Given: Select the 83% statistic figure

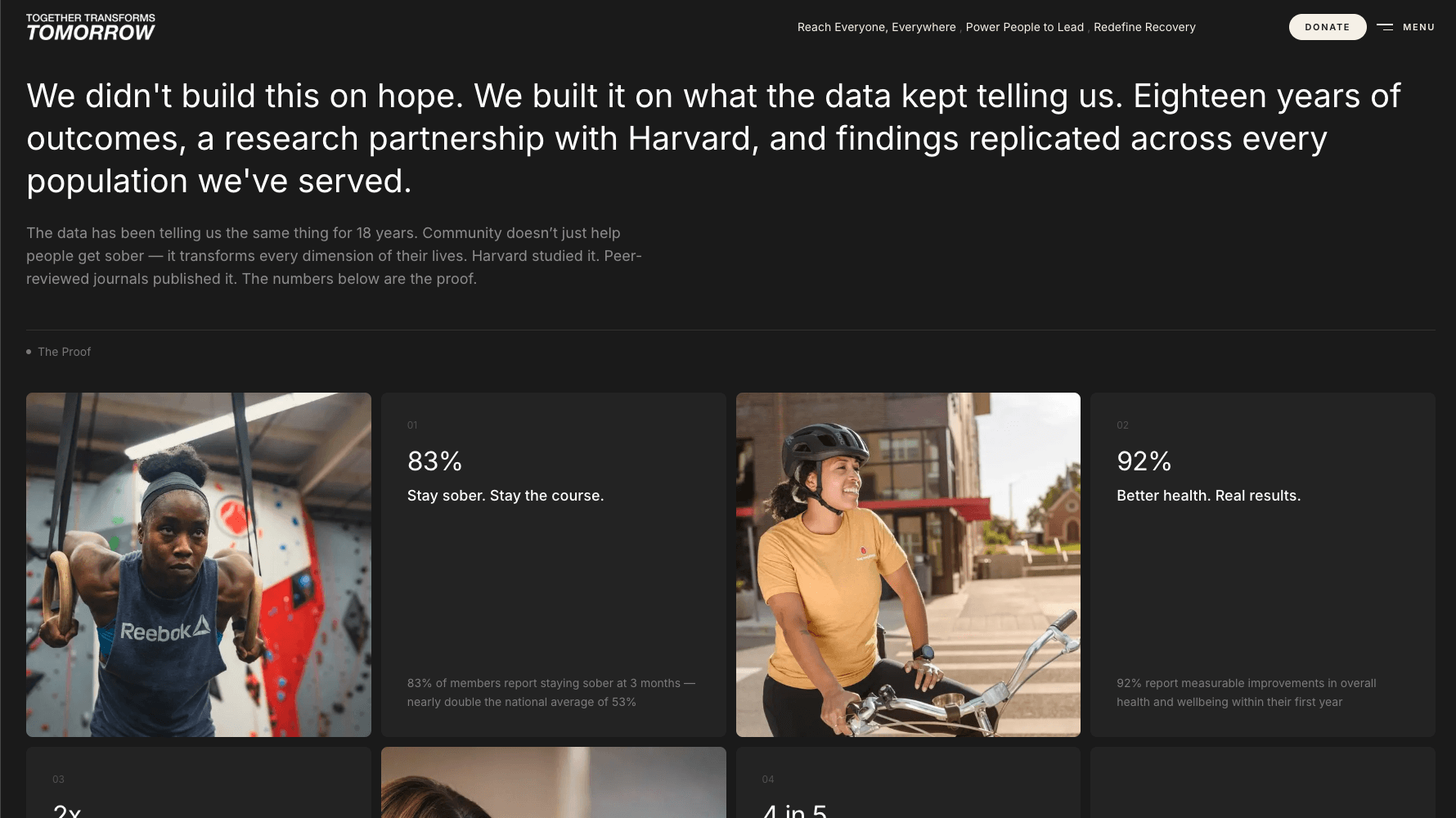Looking at the screenshot, I should [x=434, y=461].
